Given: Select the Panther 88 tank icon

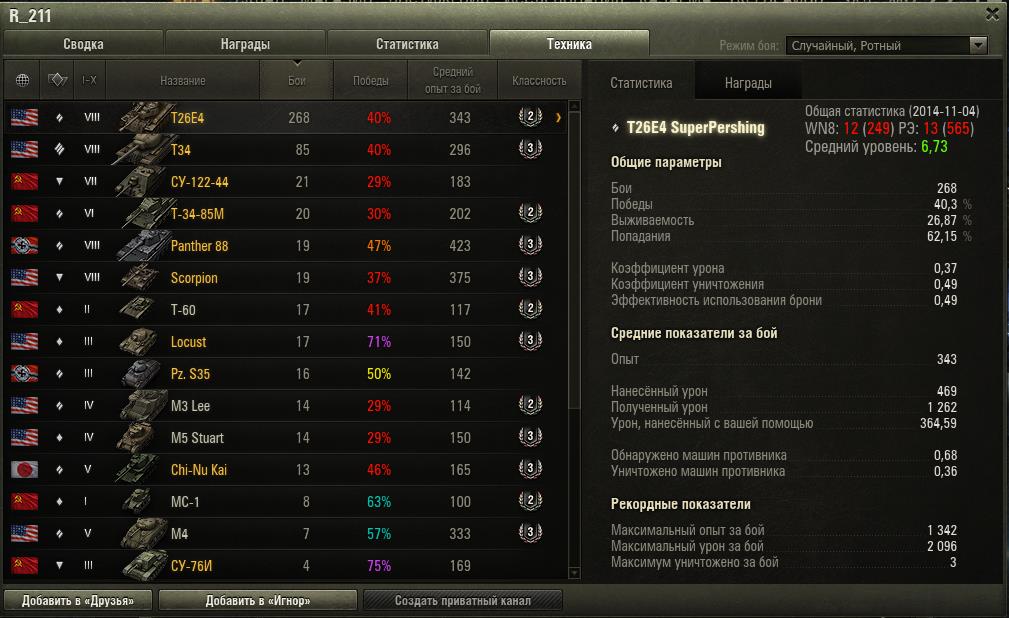Looking at the screenshot, I should [x=143, y=245].
